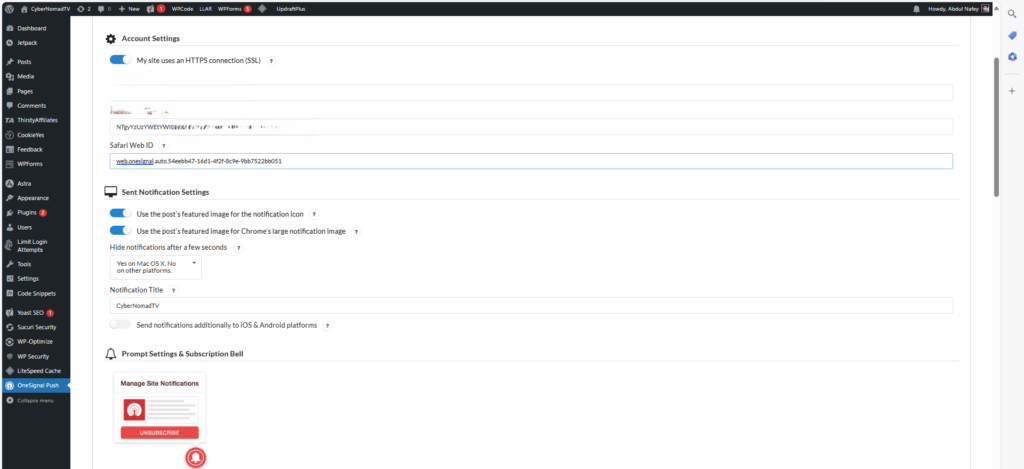Screen dimensions: 1024x469
Task: Open the Yoast SEO admin bar icon
Action: click(x=150, y=8)
